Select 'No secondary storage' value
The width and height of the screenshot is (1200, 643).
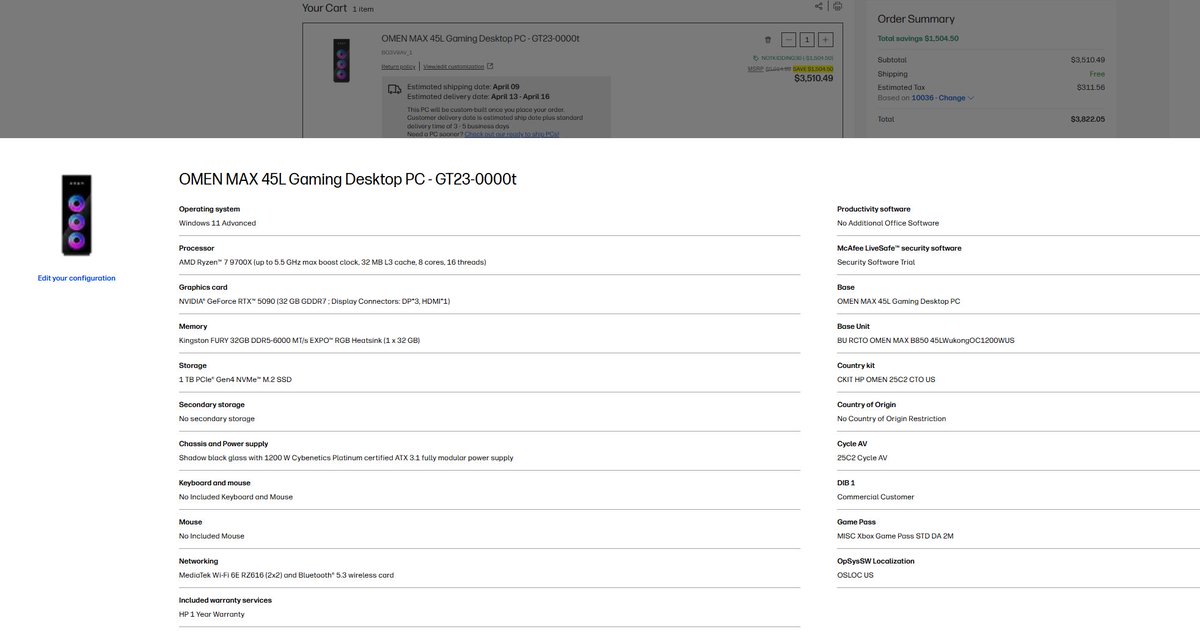click(217, 418)
